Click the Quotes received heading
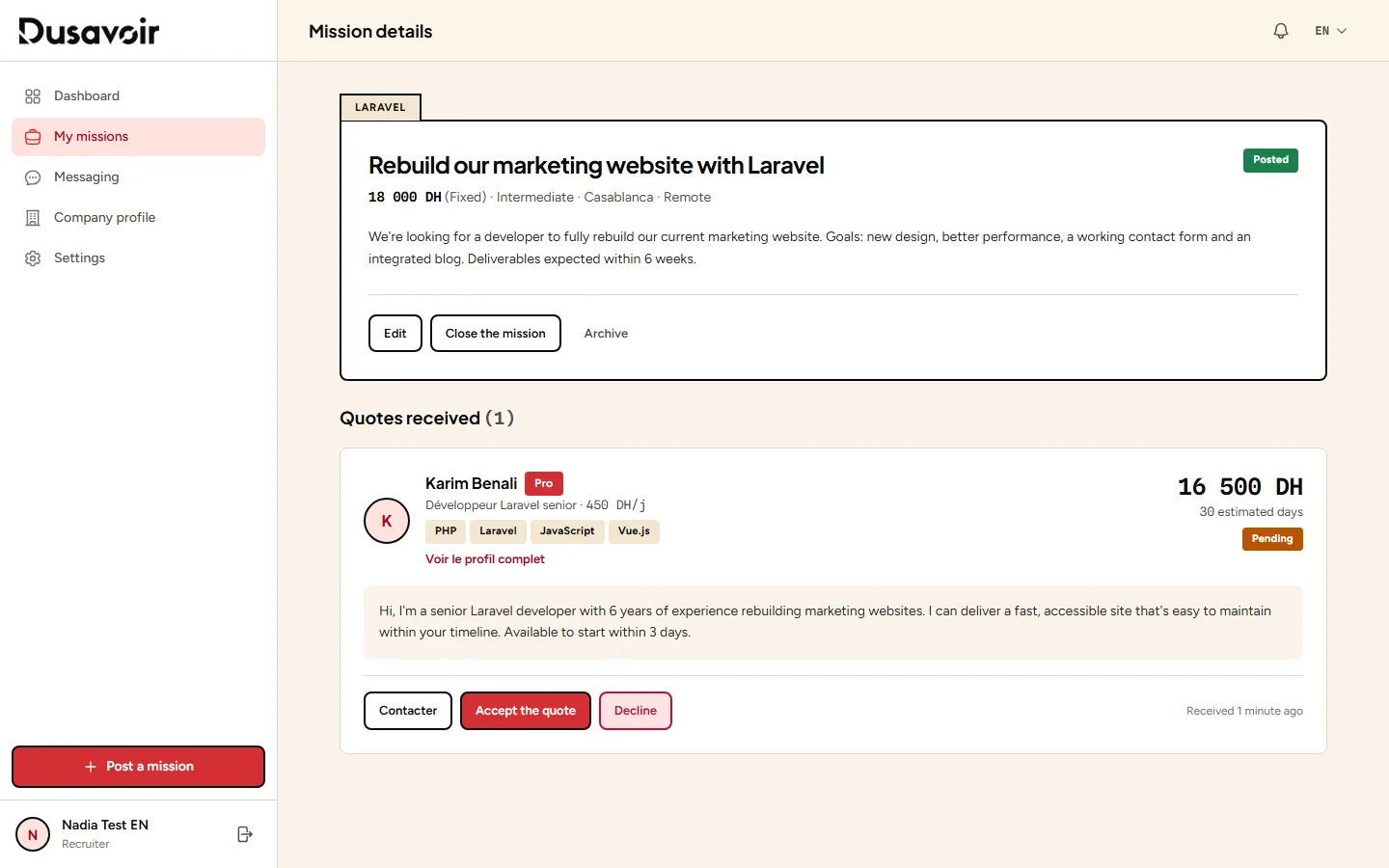Screen dimensions: 1389x868 426,419
